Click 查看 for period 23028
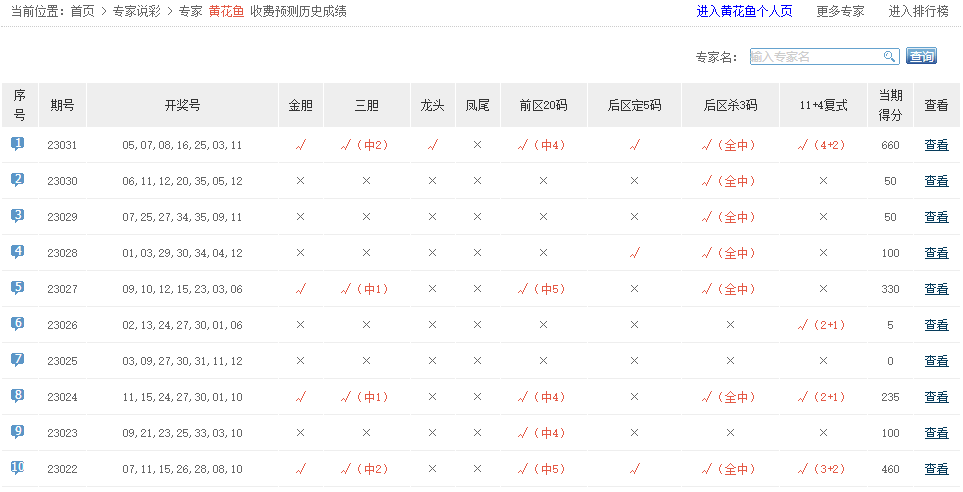 click(936, 253)
